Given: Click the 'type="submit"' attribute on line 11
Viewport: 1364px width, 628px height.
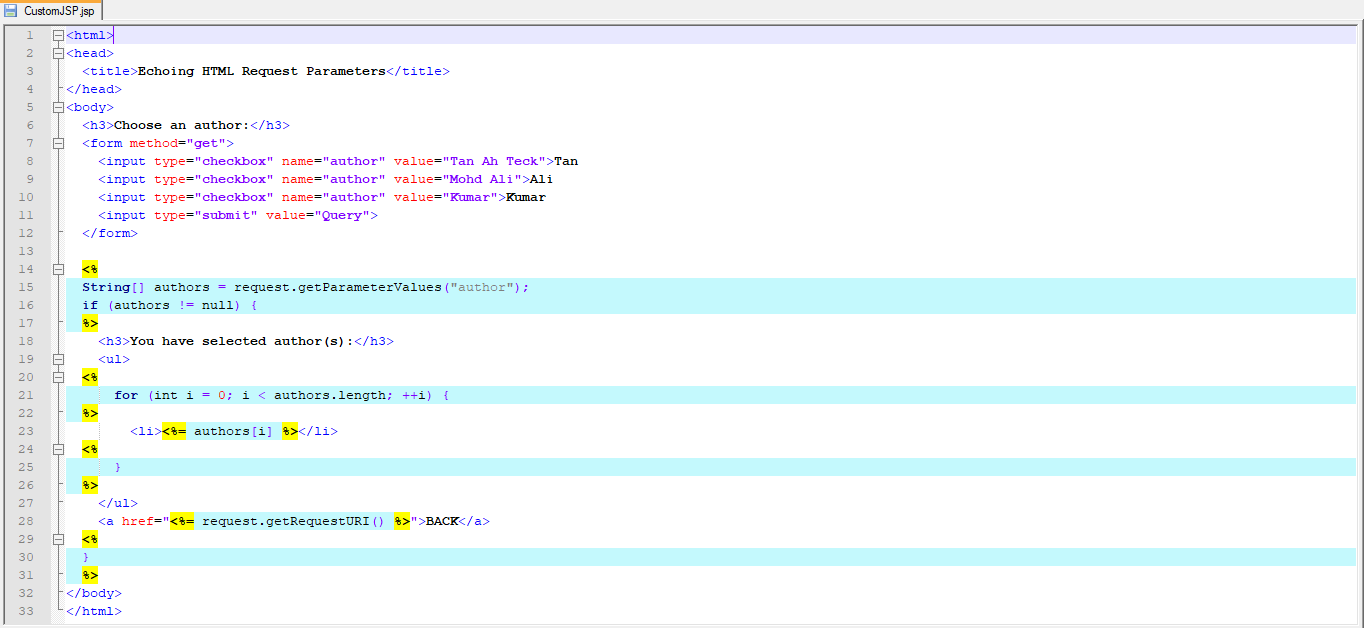Looking at the screenshot, I should tap(206, 215).
